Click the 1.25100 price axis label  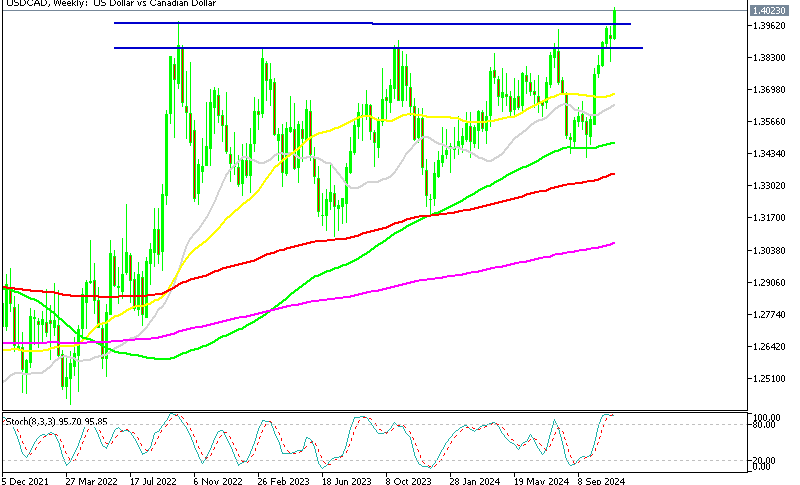[x=769, y=379]
